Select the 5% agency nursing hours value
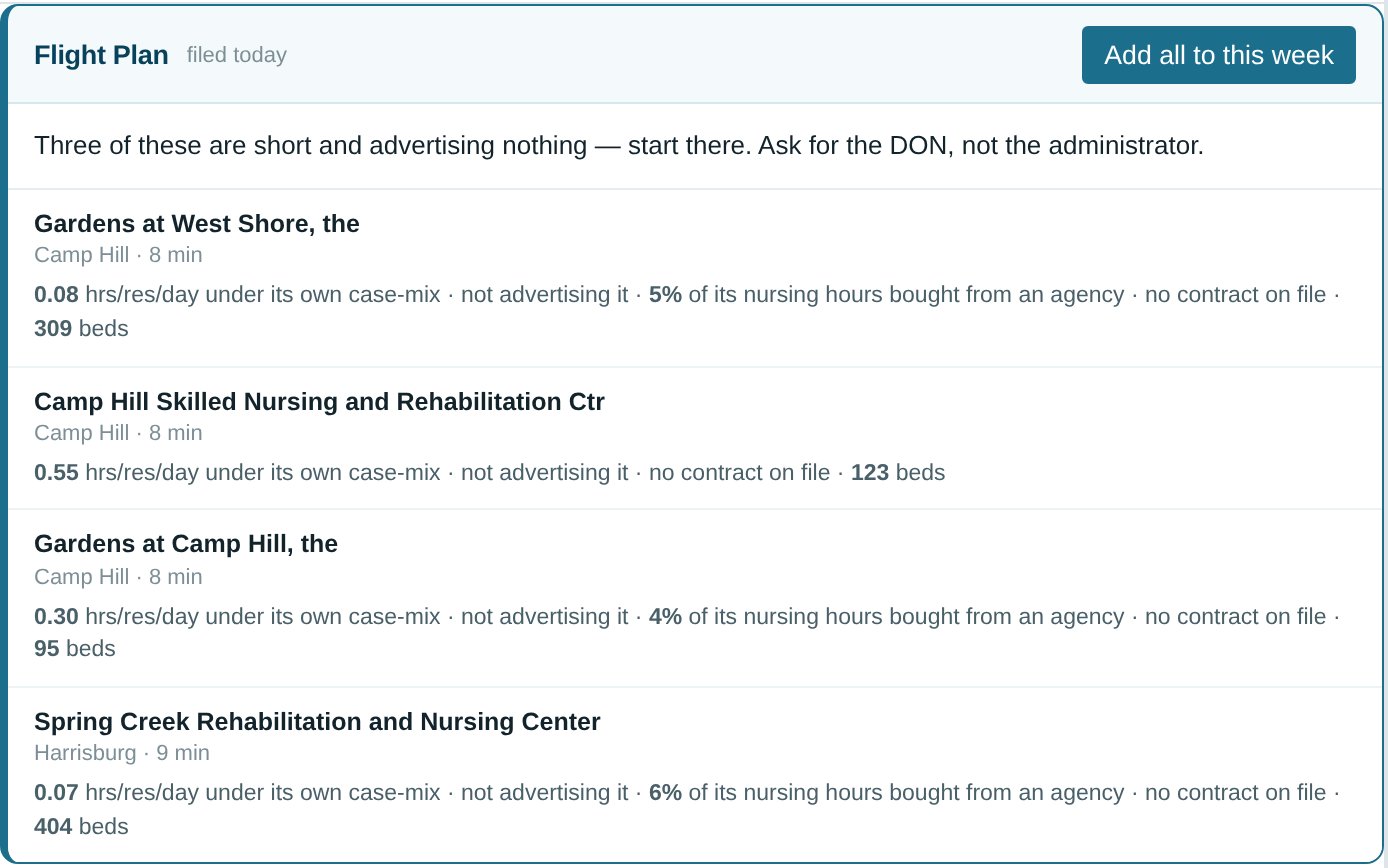The height and width of the screenshot is (868, 1388). tap(665, 295)
